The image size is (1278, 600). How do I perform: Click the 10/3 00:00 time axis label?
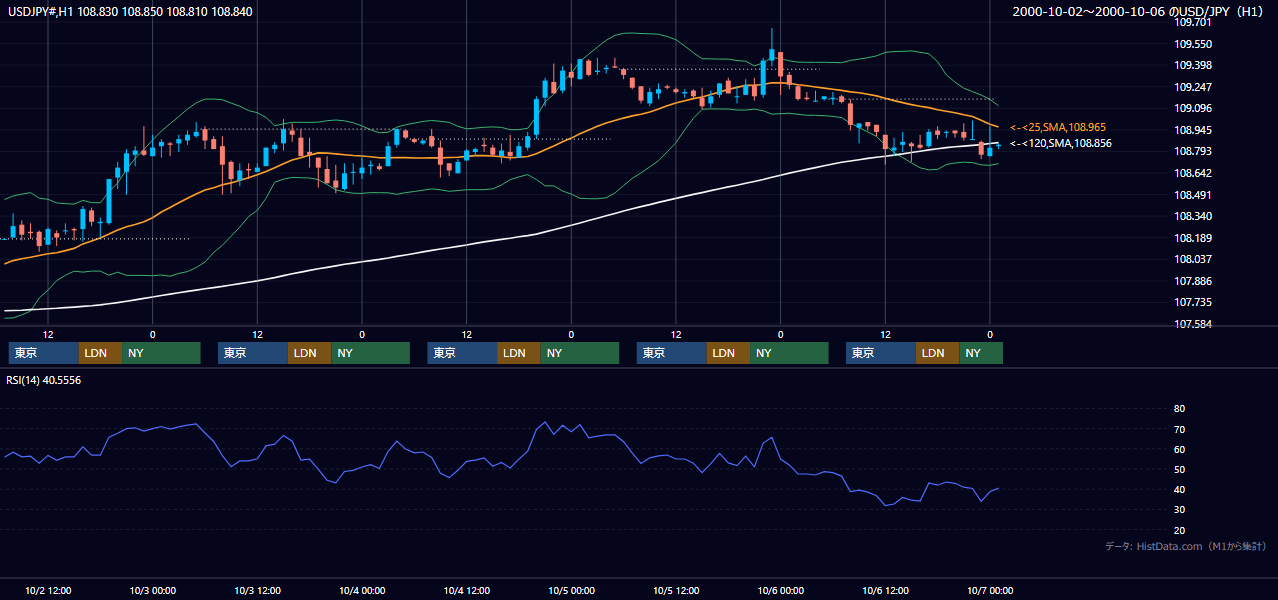[x=153, y=590]
